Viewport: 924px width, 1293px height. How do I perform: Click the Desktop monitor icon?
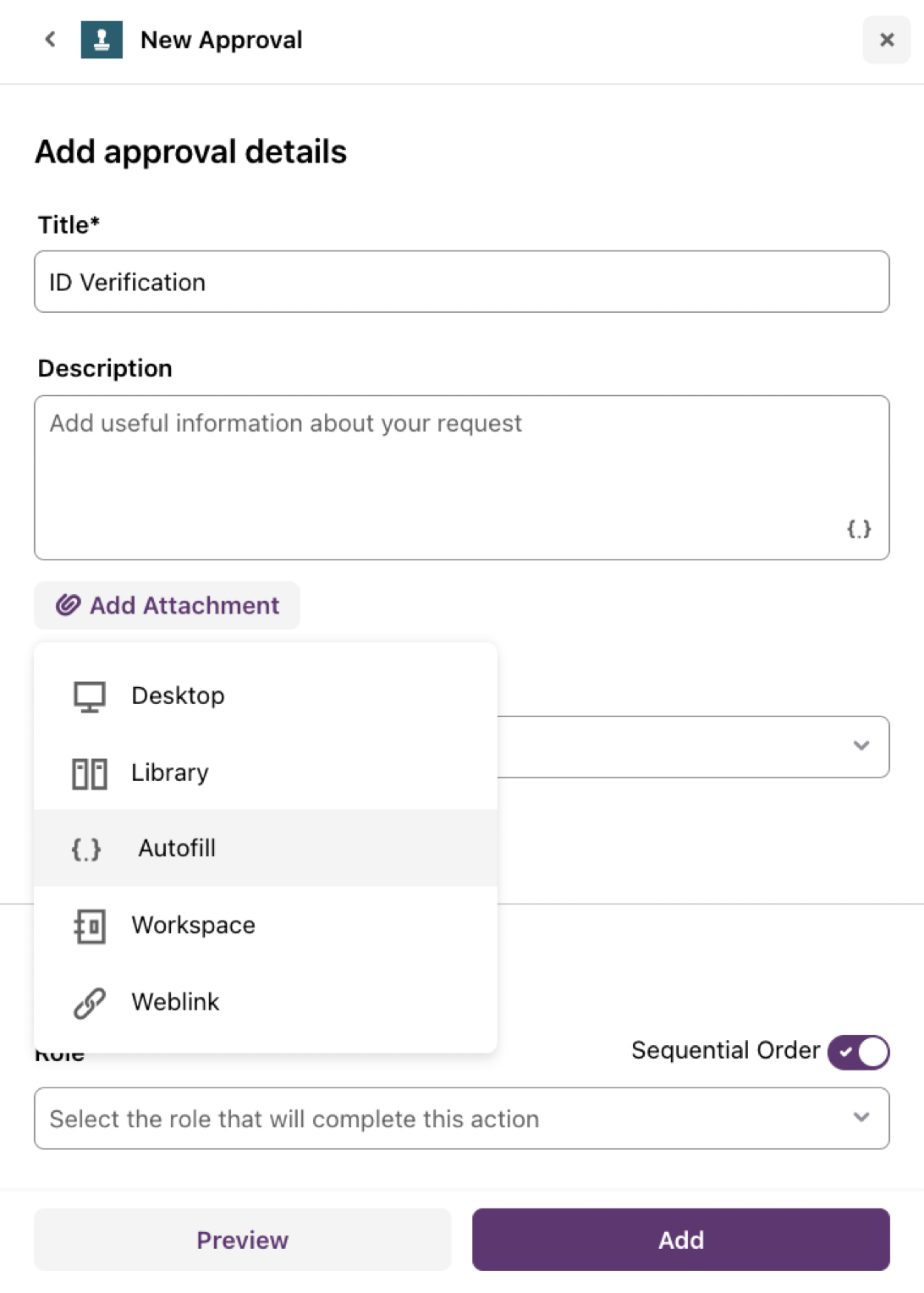(x=89, y=696)
